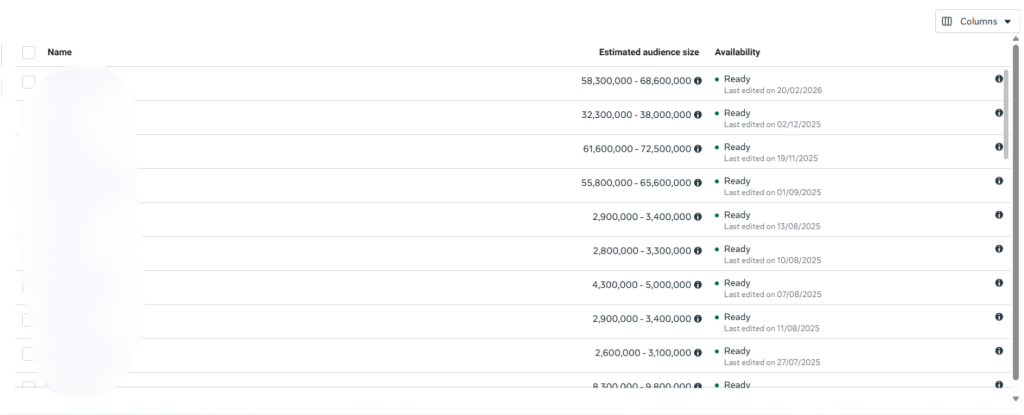Click far-right info icon on row edited 20/02/2026

998,79
